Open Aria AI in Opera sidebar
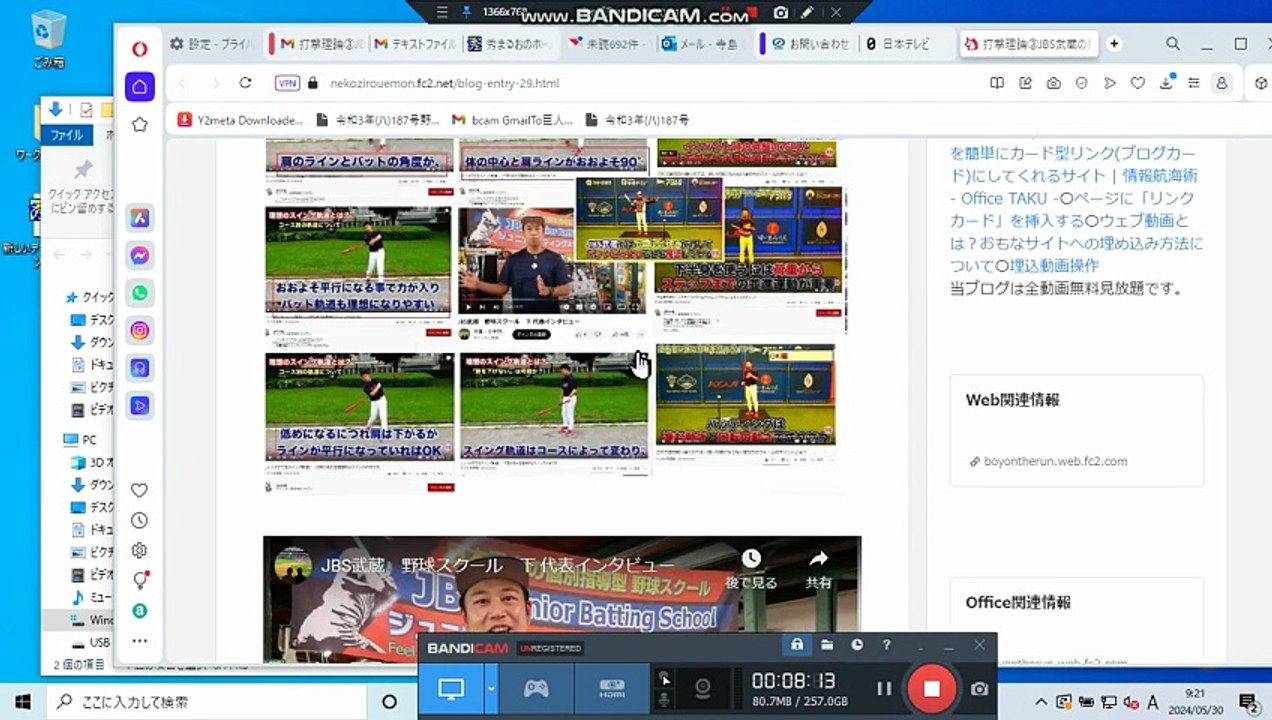 click(x=140, y=217)
